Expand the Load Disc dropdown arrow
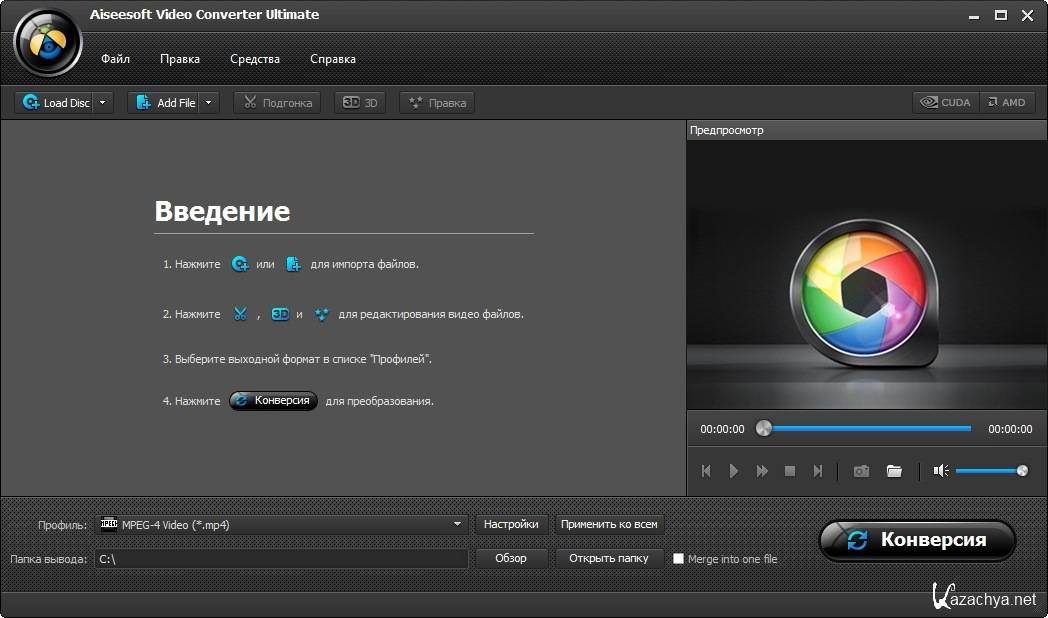Image resolution: width=1048 pixels, height=618 pixels. click(103, 103)
